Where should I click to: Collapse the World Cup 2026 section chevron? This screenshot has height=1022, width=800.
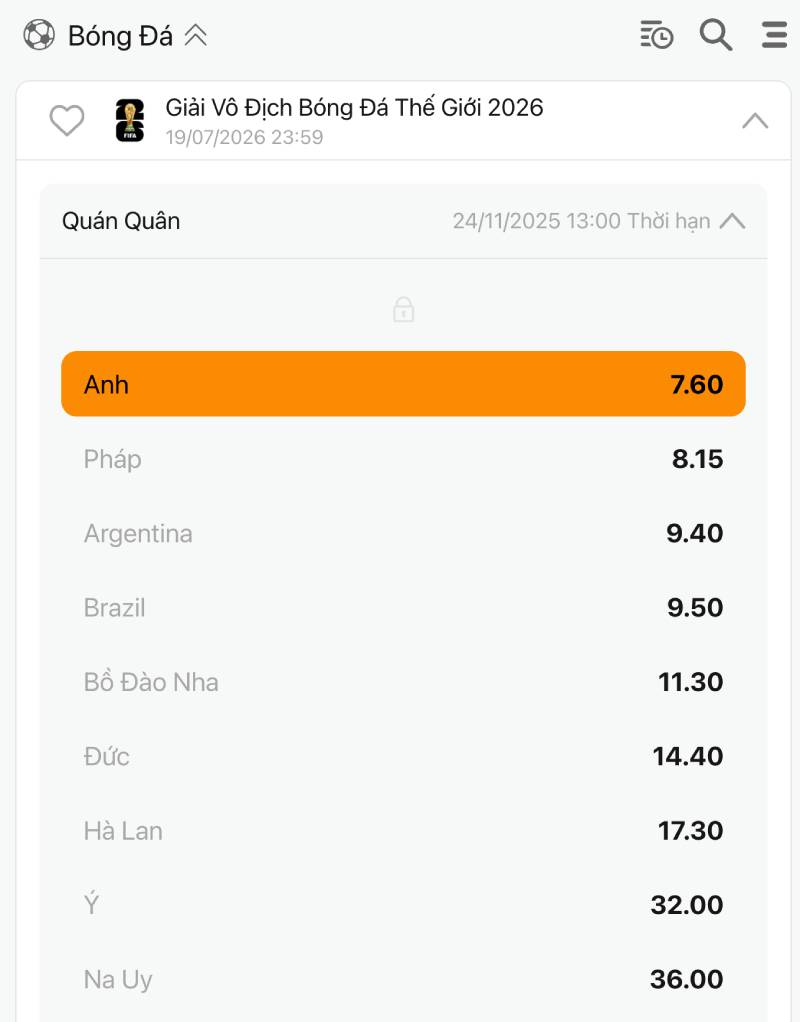(755, 121)
